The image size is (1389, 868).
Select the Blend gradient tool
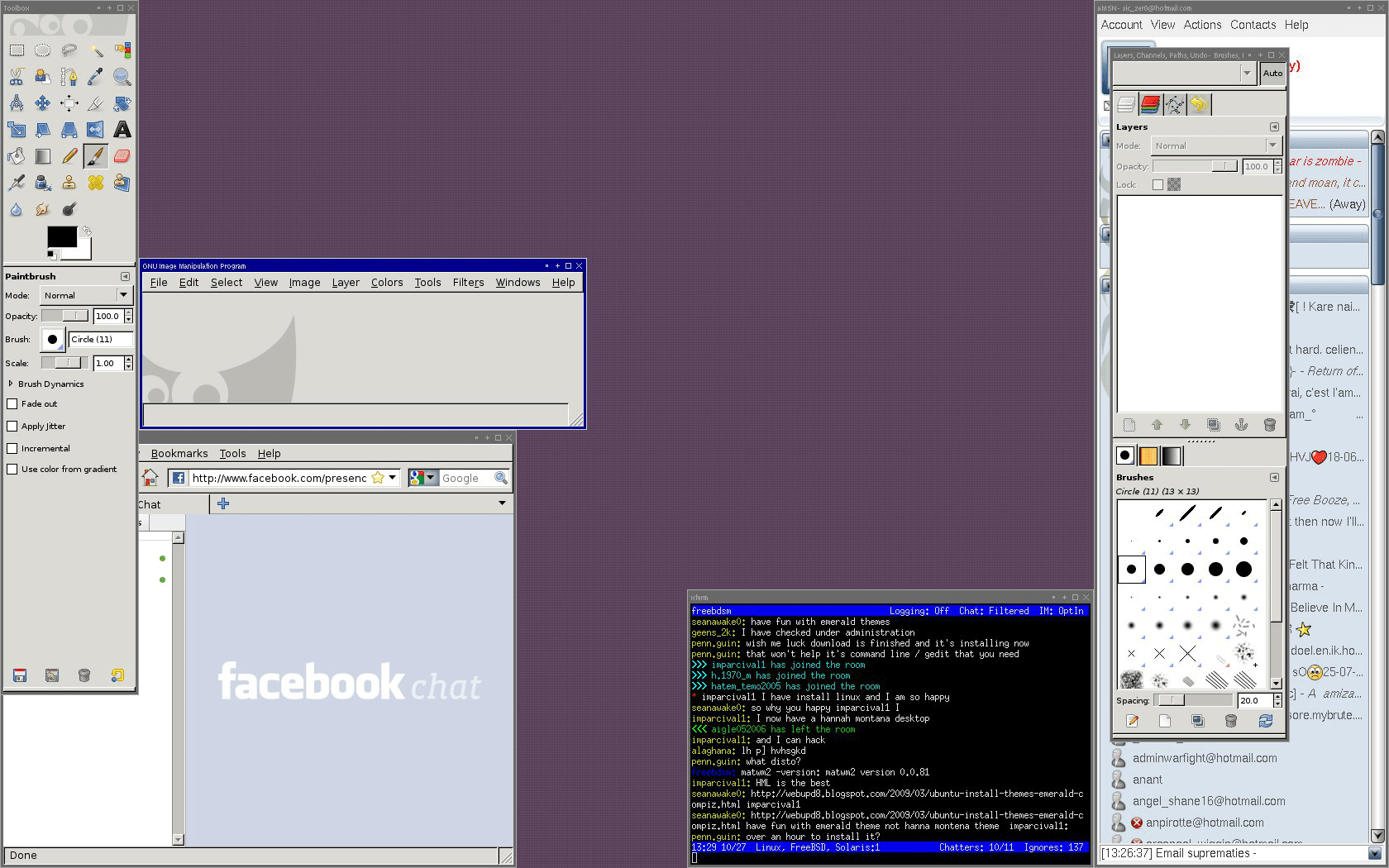(43, 156)
